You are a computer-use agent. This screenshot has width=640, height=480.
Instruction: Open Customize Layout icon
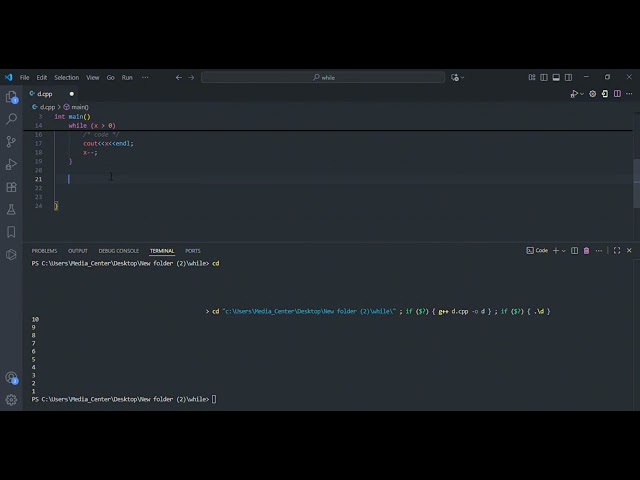(x=532, y=77)
